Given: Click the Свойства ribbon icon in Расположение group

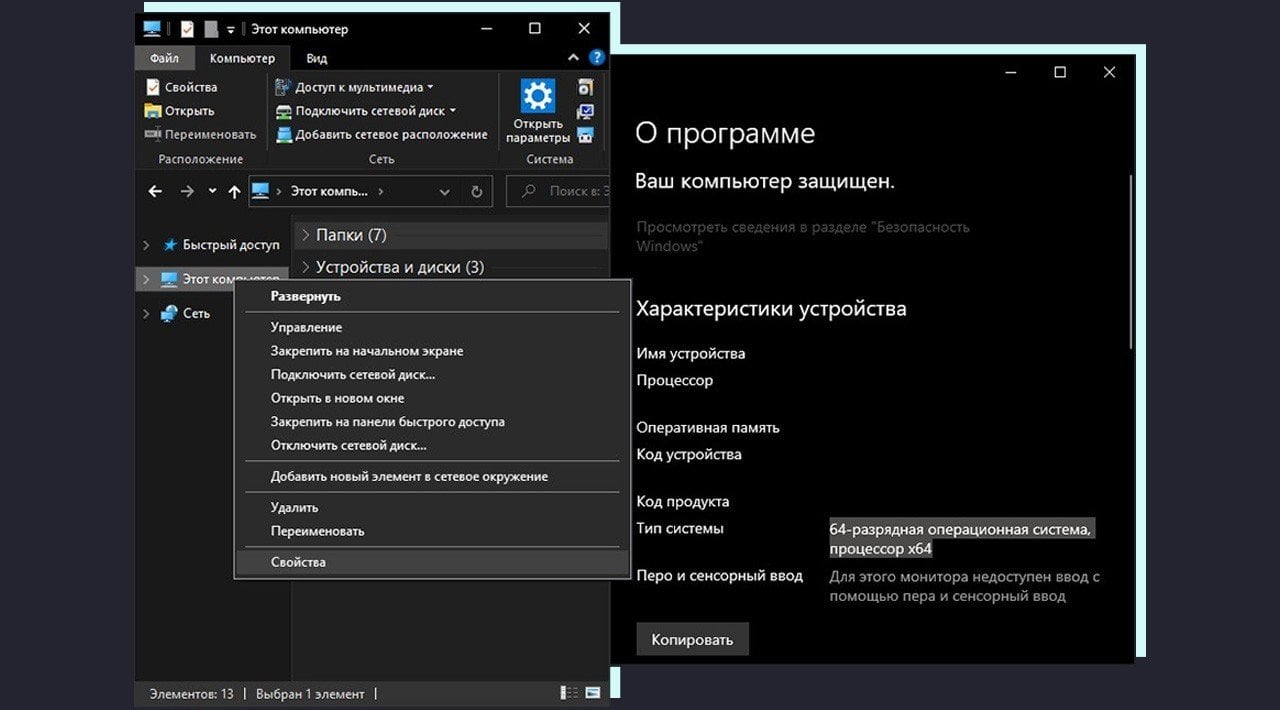Looking at the screenshot, I should [153, 87].
